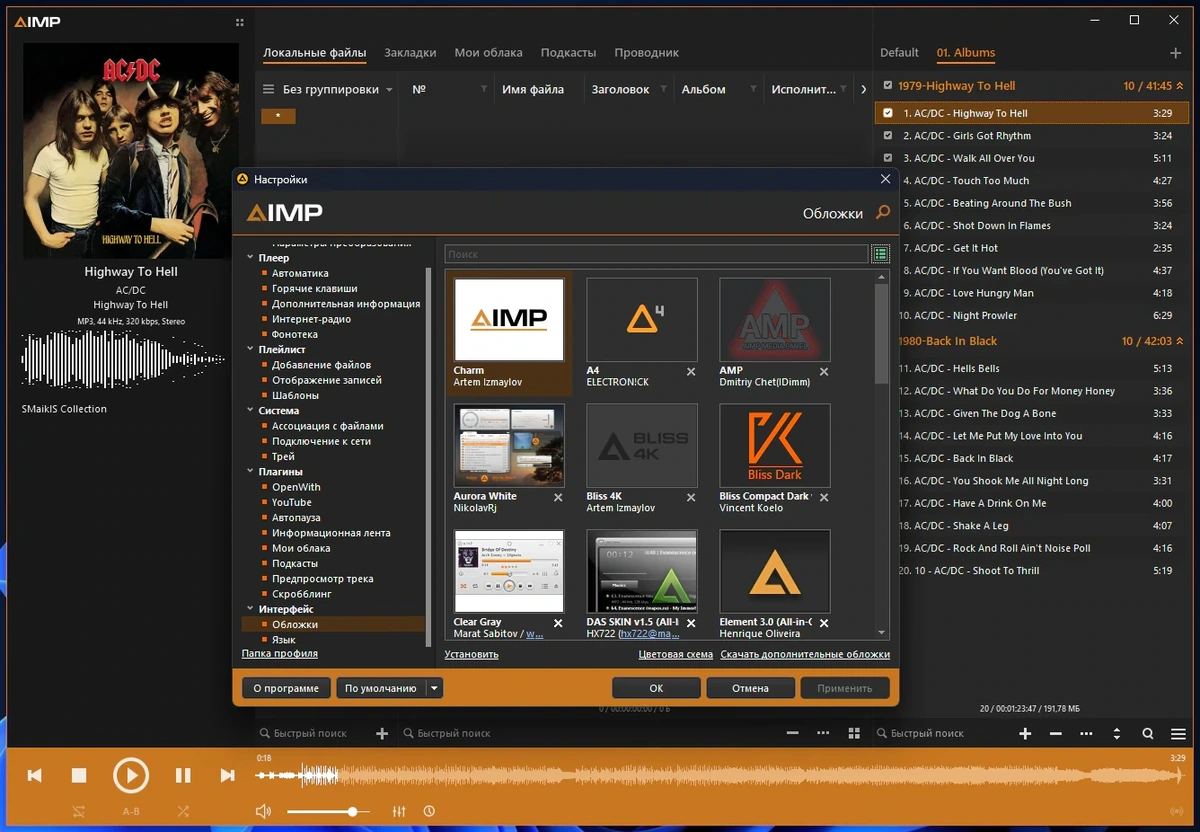1200x832 pixels.
Task: Open the Без группировки grouping dropdown
Action: (x=328, y=89)
